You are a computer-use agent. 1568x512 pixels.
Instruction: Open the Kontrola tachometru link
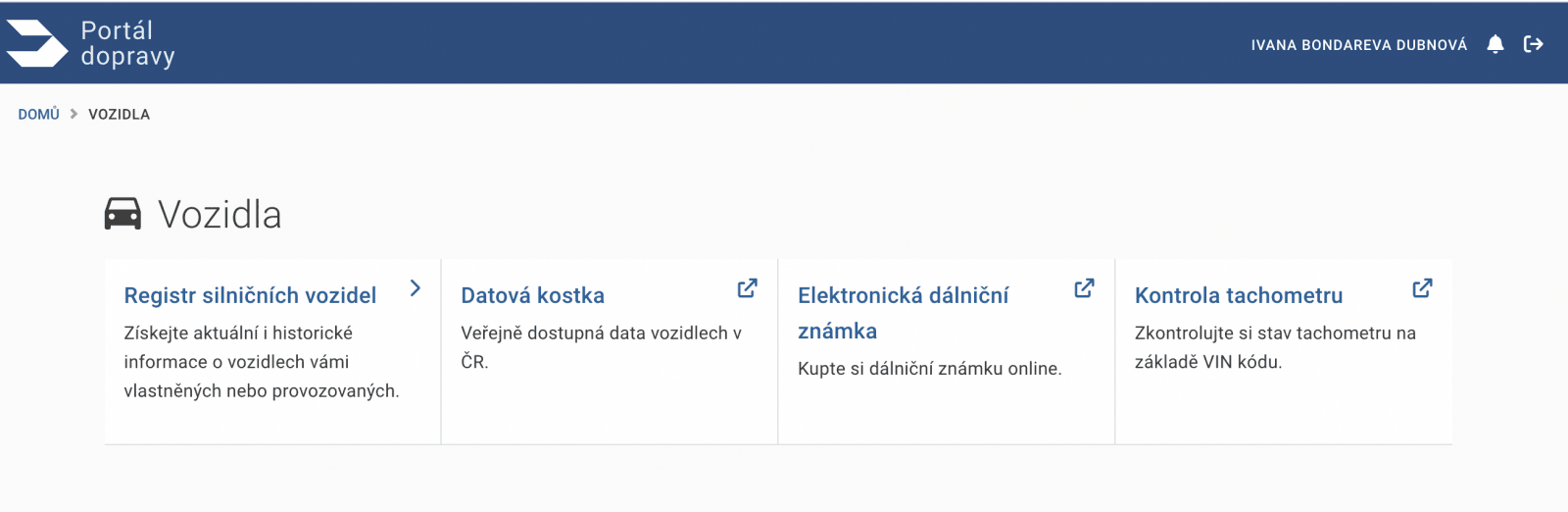pyautogui.click(x=1239, y=295)
